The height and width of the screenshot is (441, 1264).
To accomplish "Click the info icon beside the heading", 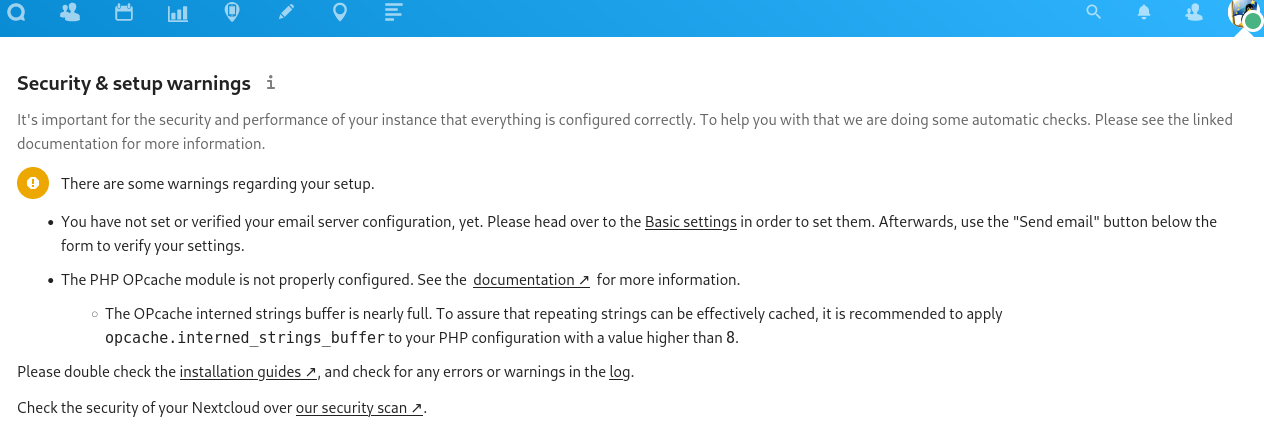I will coord(270,83).
